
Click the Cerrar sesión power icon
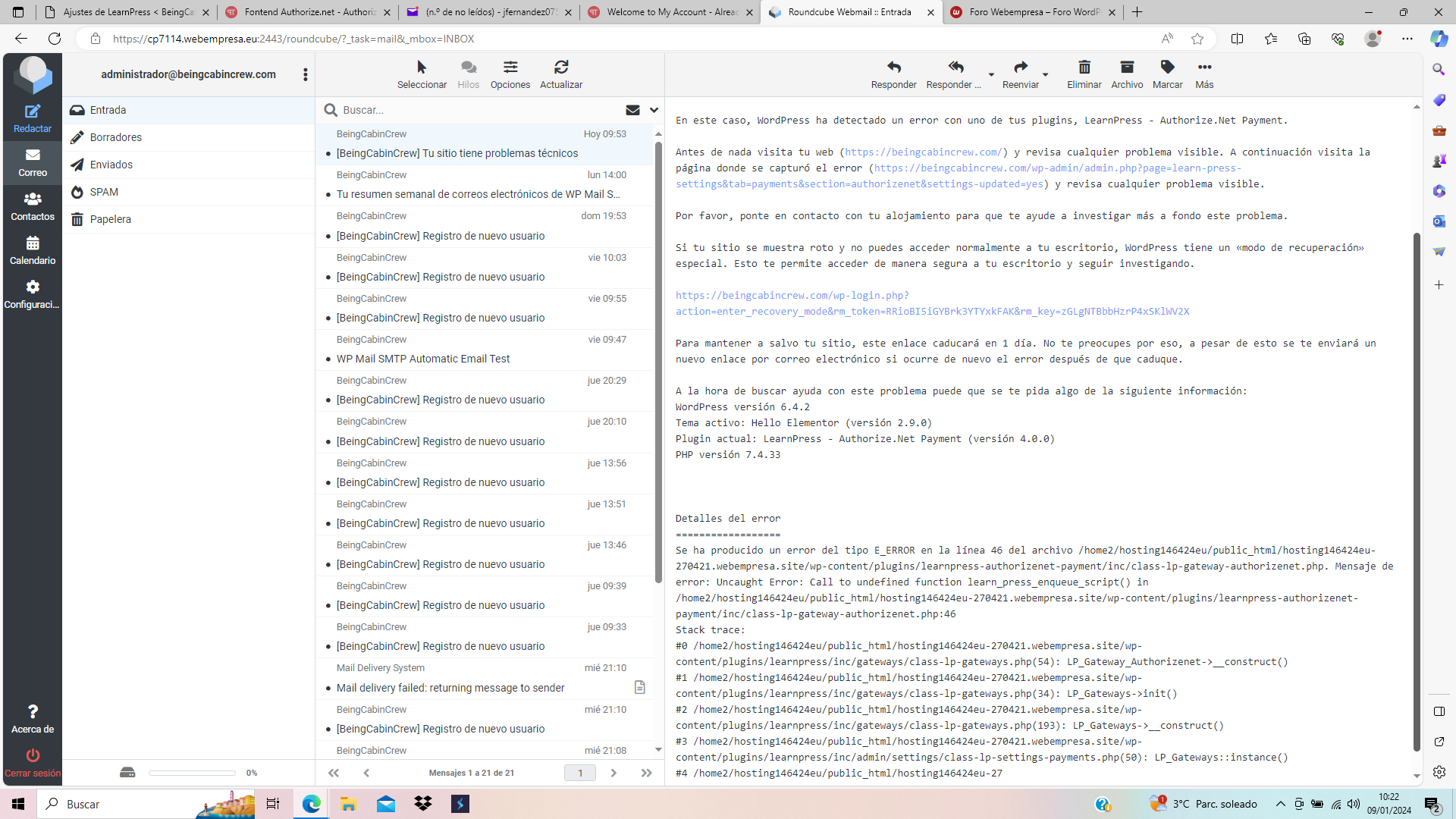(x=33, y=755)
